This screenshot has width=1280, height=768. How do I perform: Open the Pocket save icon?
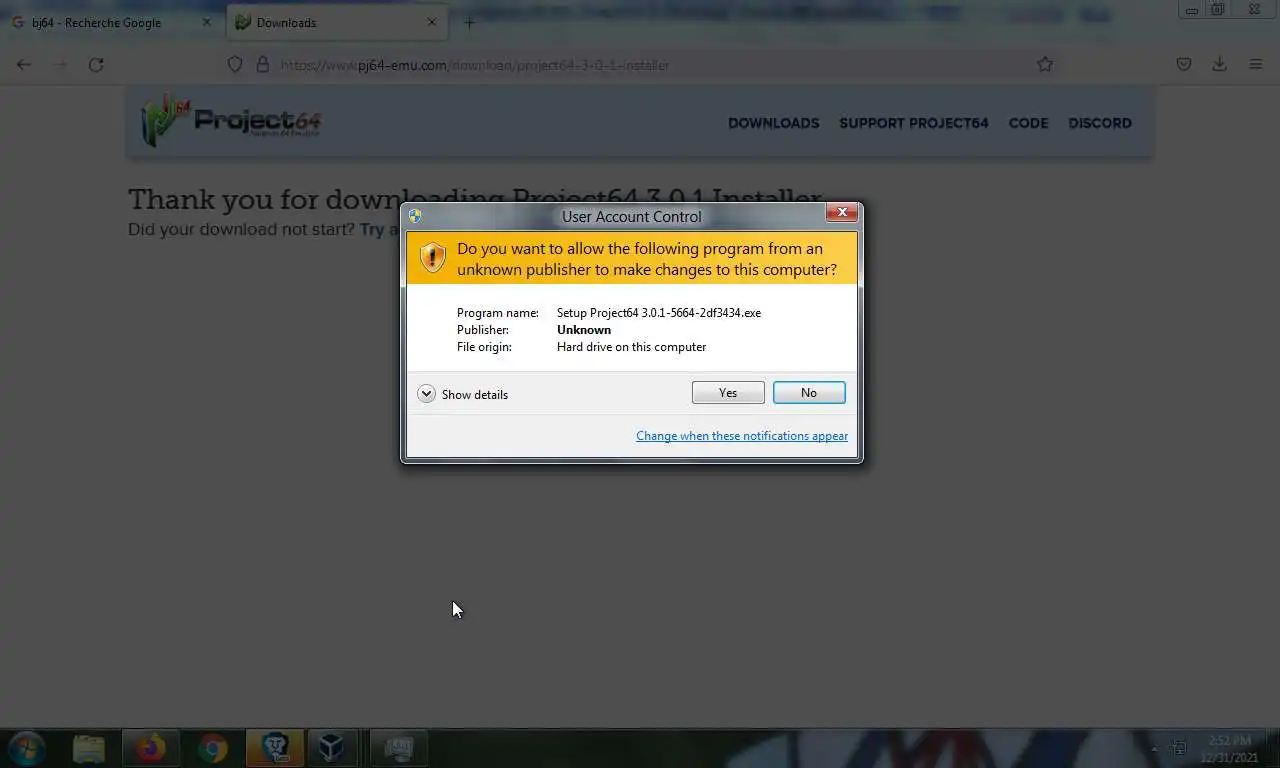point(1184,64)
